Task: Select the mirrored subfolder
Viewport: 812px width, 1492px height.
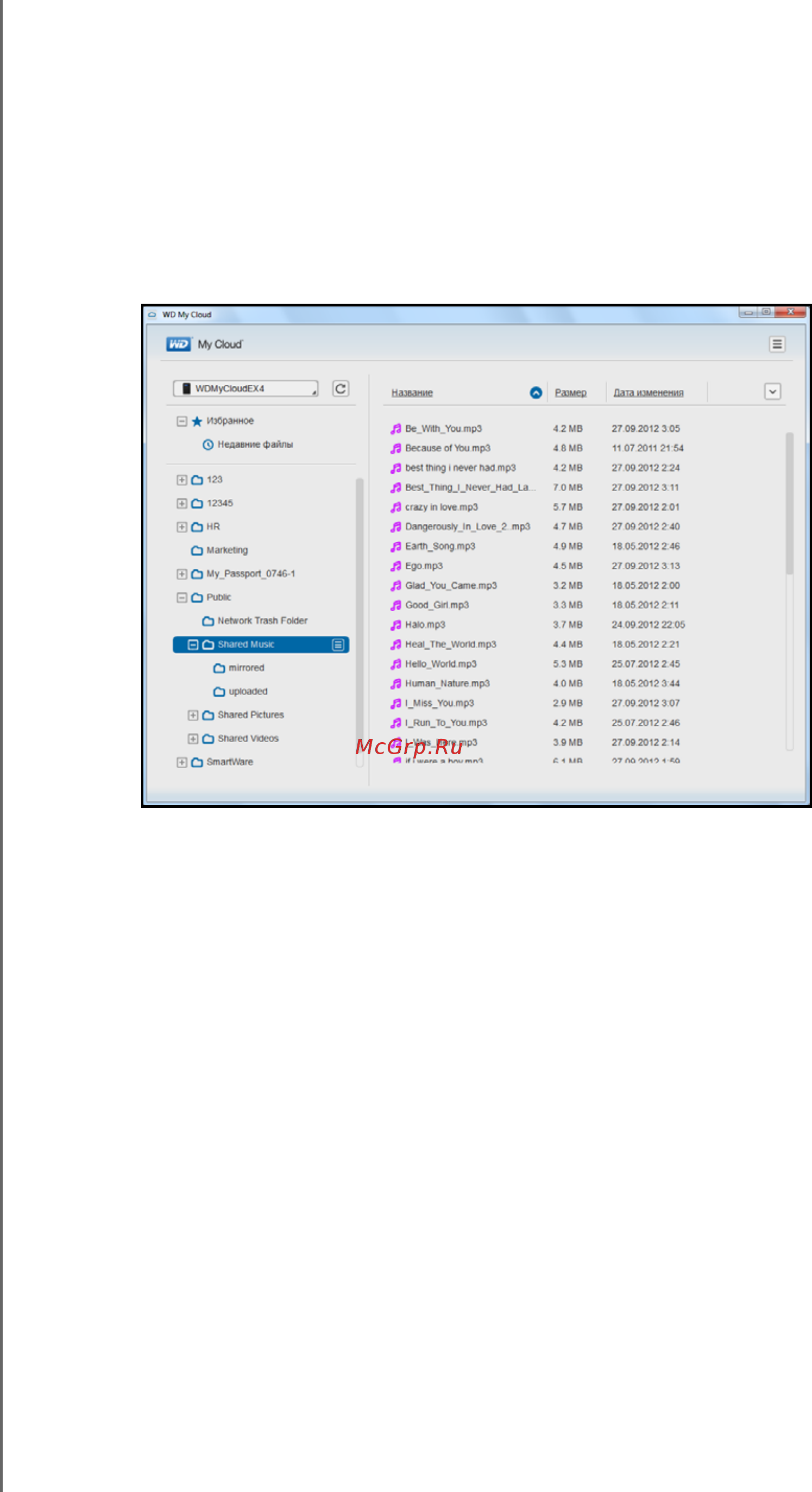Action: (246, 668)
